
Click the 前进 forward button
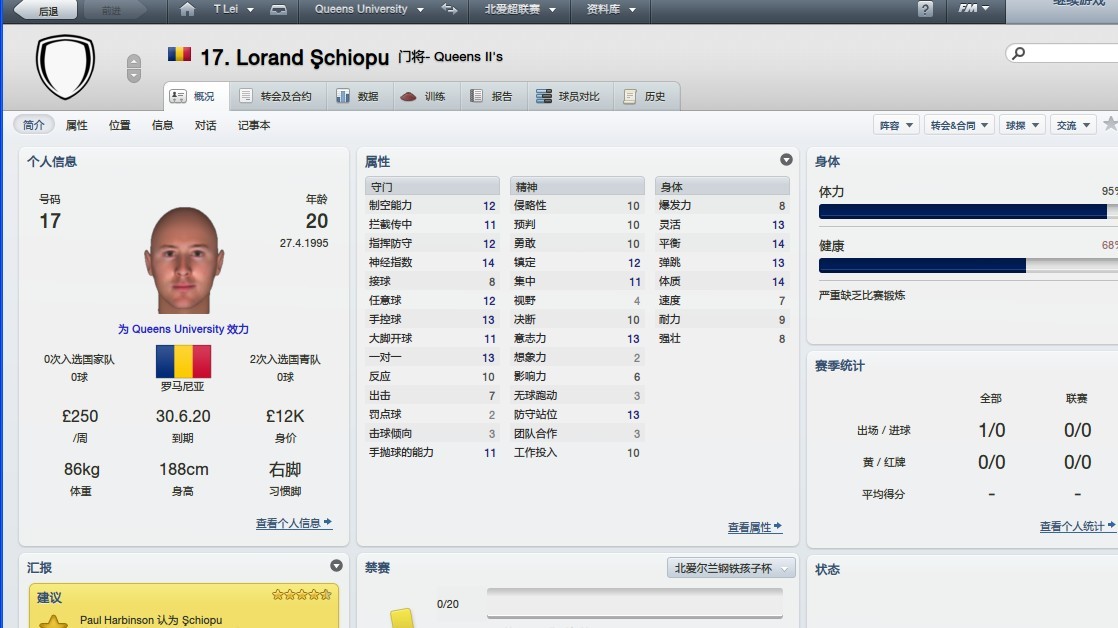tap(114, 10)
